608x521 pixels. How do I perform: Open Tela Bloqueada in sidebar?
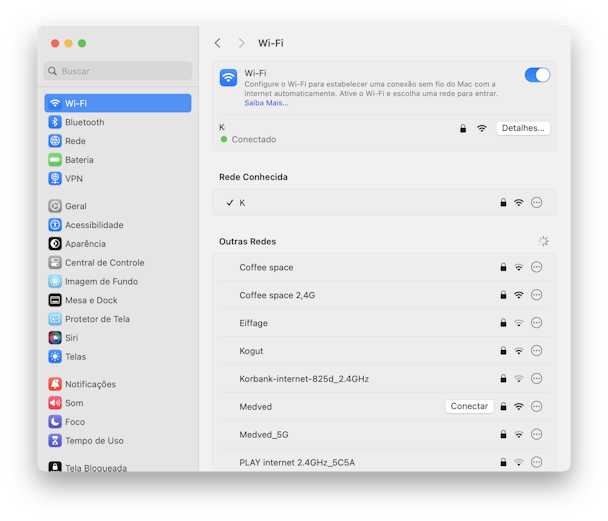[x=118, y=466]
